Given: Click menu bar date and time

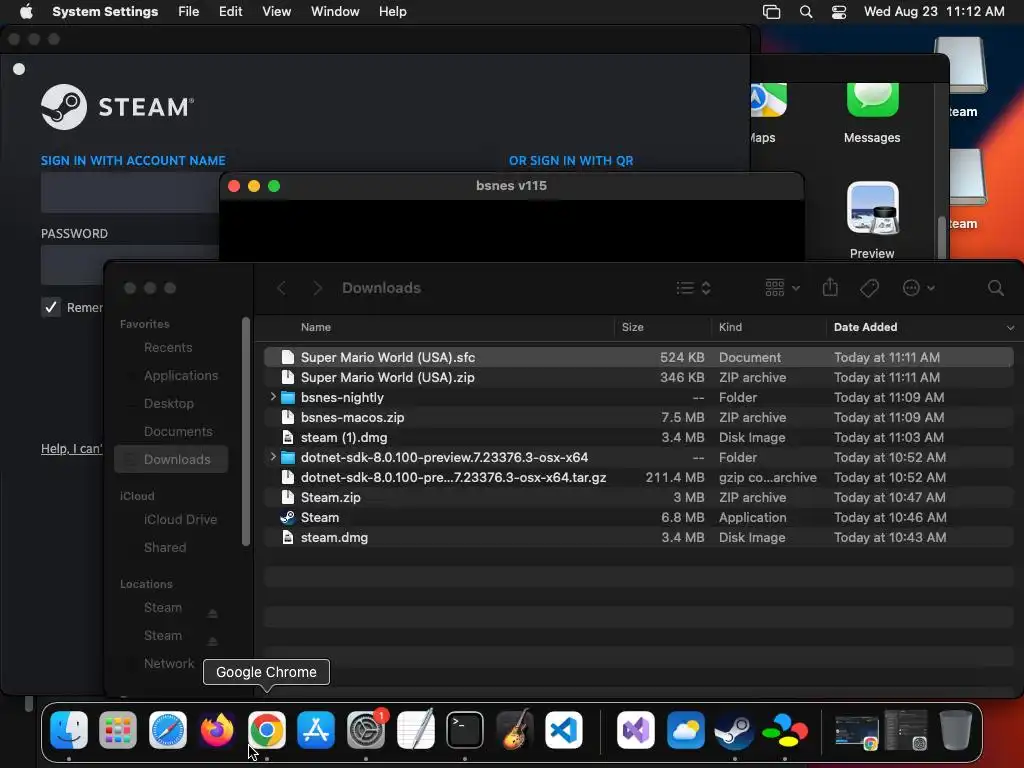Looking at the screenshot, I should tap(934, 12).
